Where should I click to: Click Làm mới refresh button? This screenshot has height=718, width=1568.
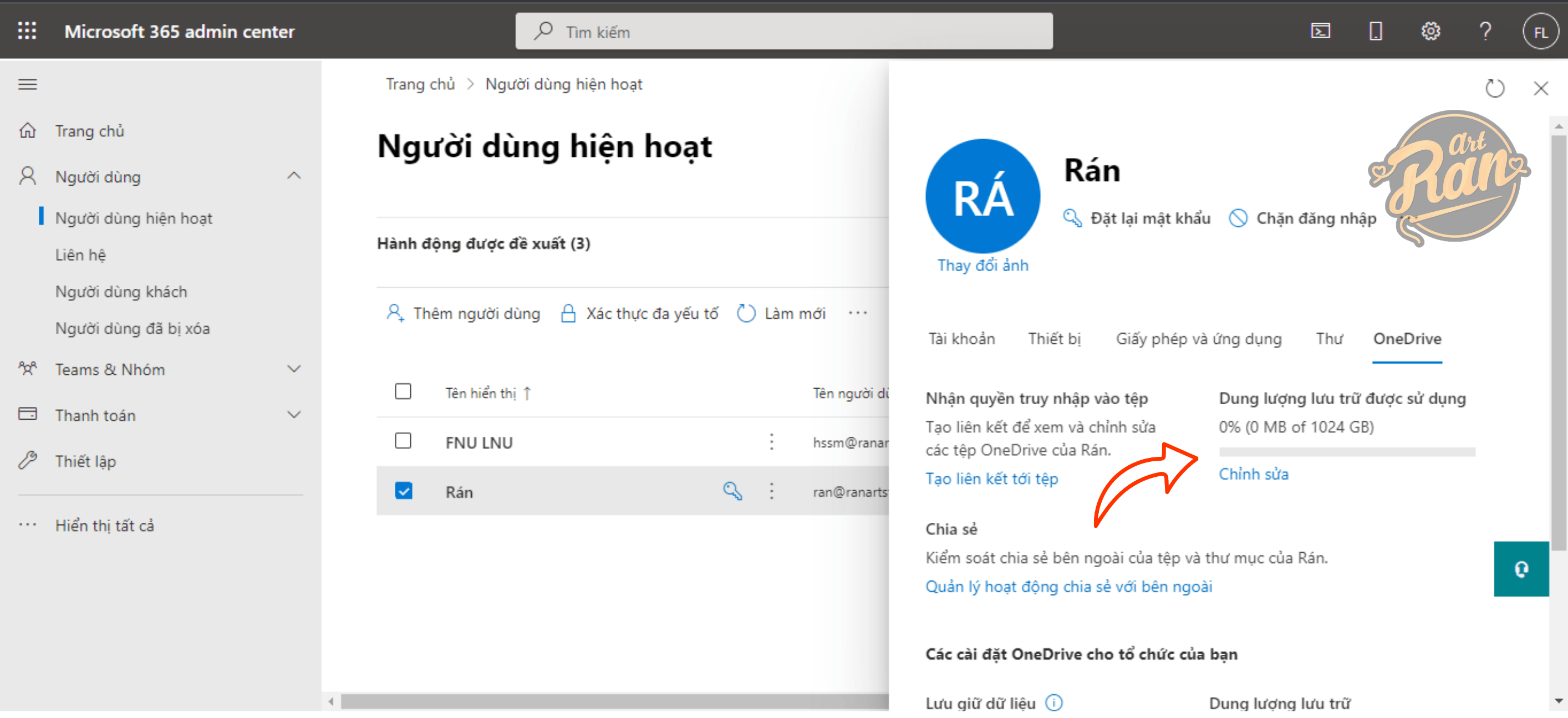[781, 313]
